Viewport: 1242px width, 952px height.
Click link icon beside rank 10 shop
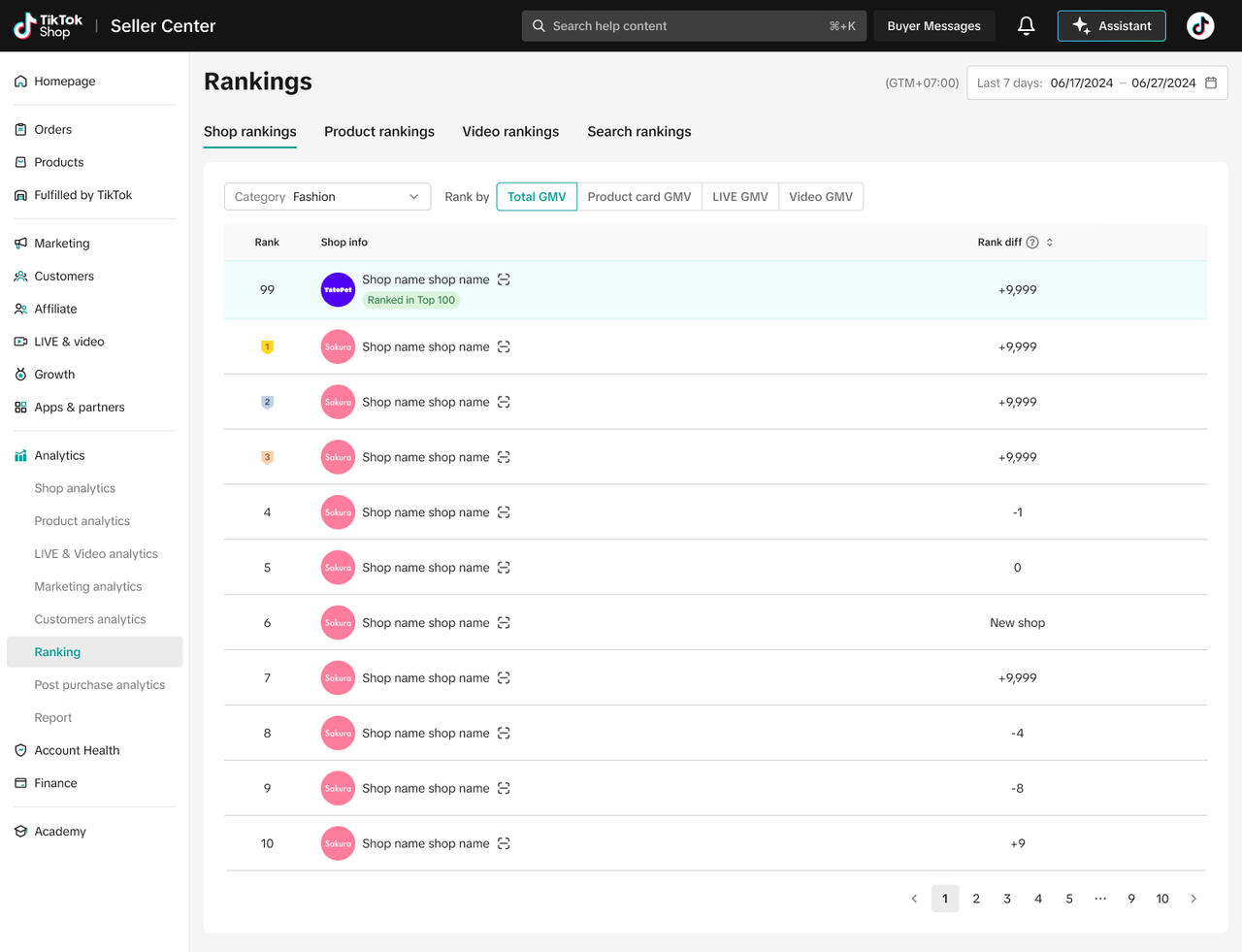click(x=504, y=843)
